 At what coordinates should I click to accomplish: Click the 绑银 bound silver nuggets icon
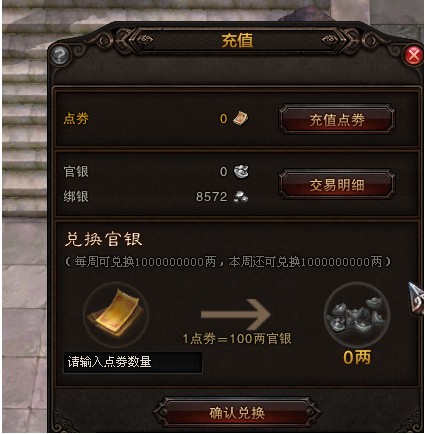tap(241, 196)
